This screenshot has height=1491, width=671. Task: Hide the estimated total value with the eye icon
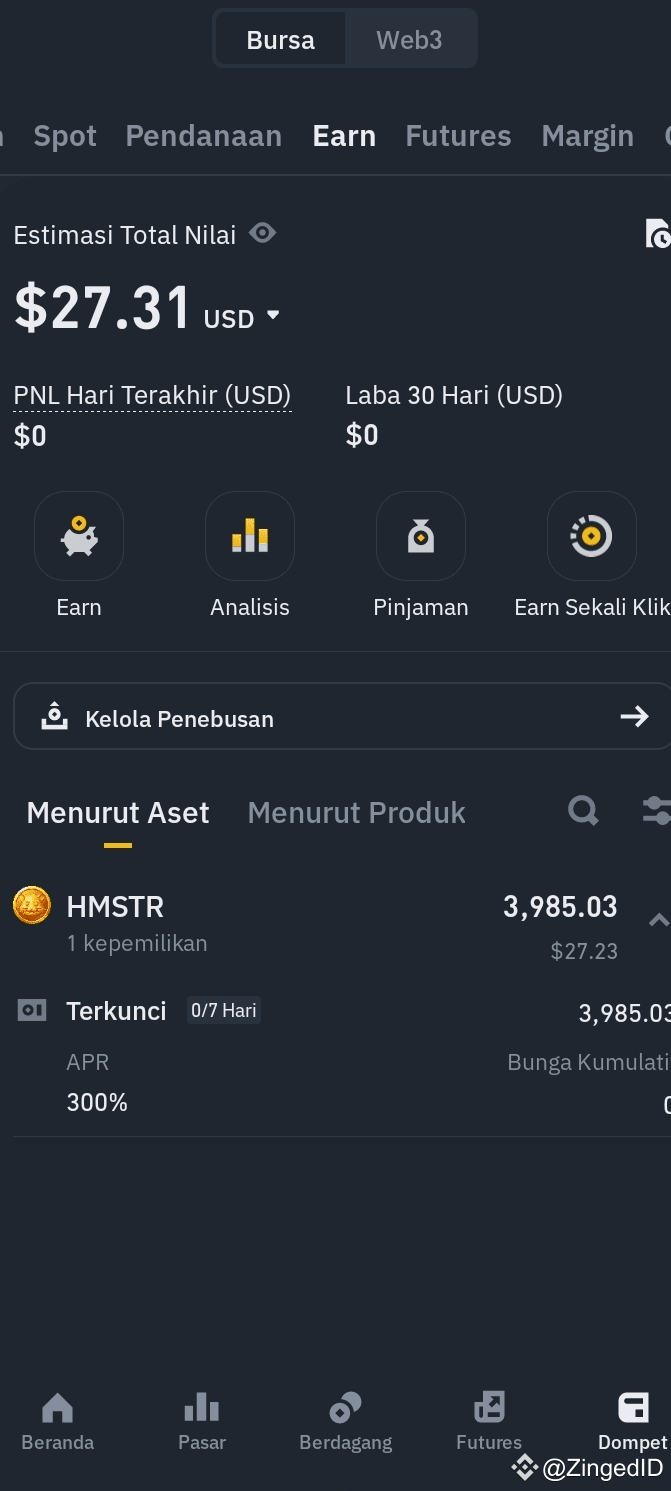tap(263, 233)
